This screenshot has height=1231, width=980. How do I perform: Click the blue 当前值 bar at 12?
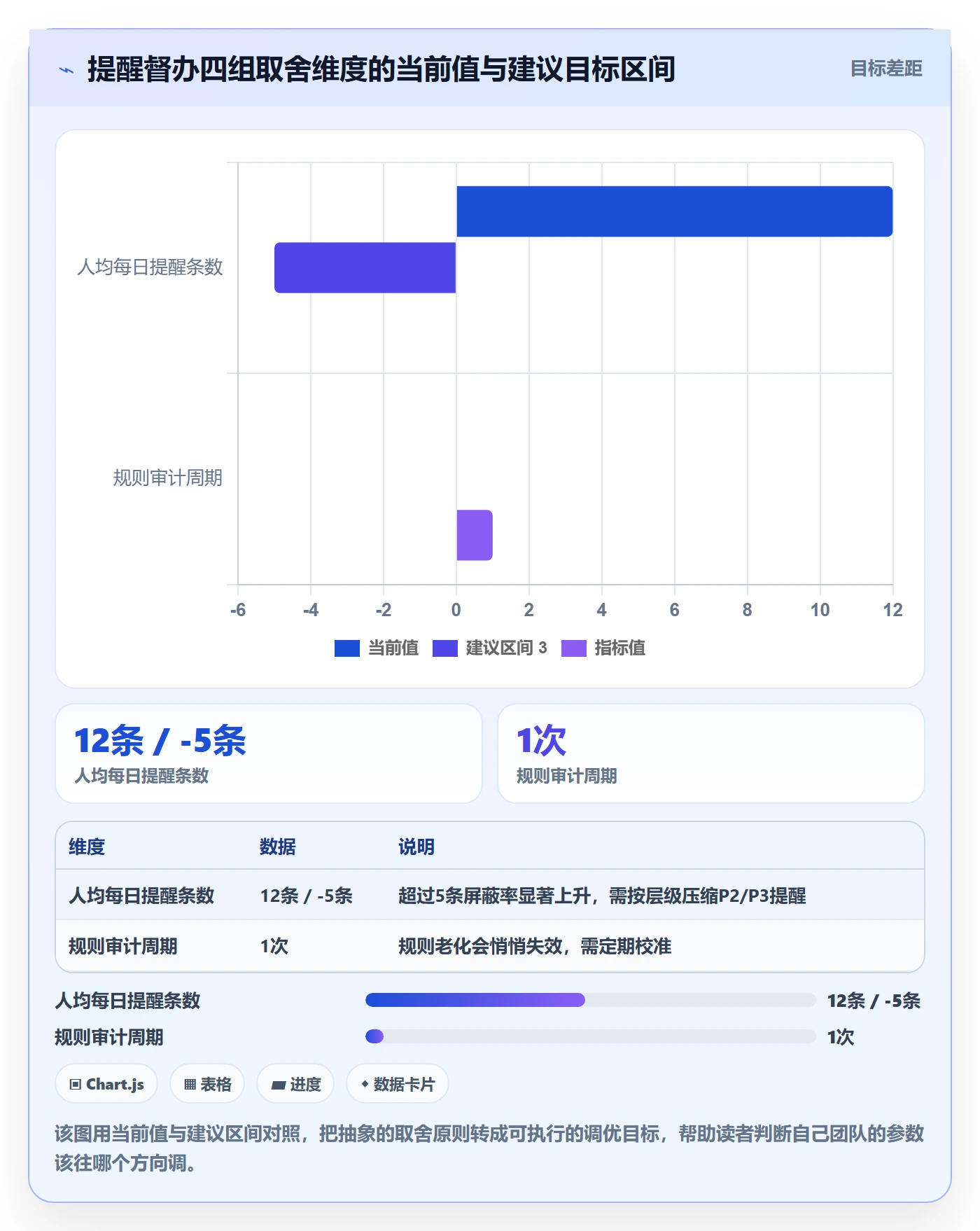point(675,211)
